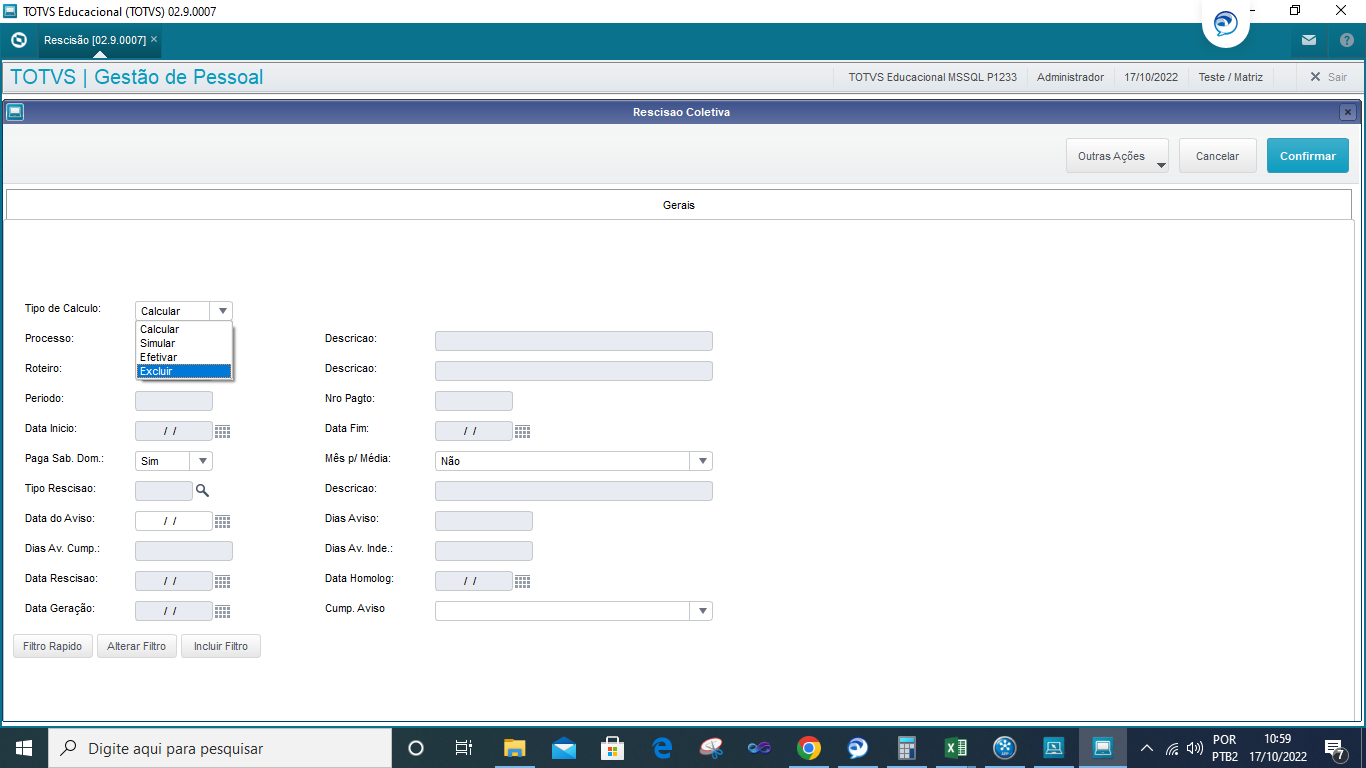
Task: Click the floating TOTVS chat bubble icon
Action: click(1225, 23)
